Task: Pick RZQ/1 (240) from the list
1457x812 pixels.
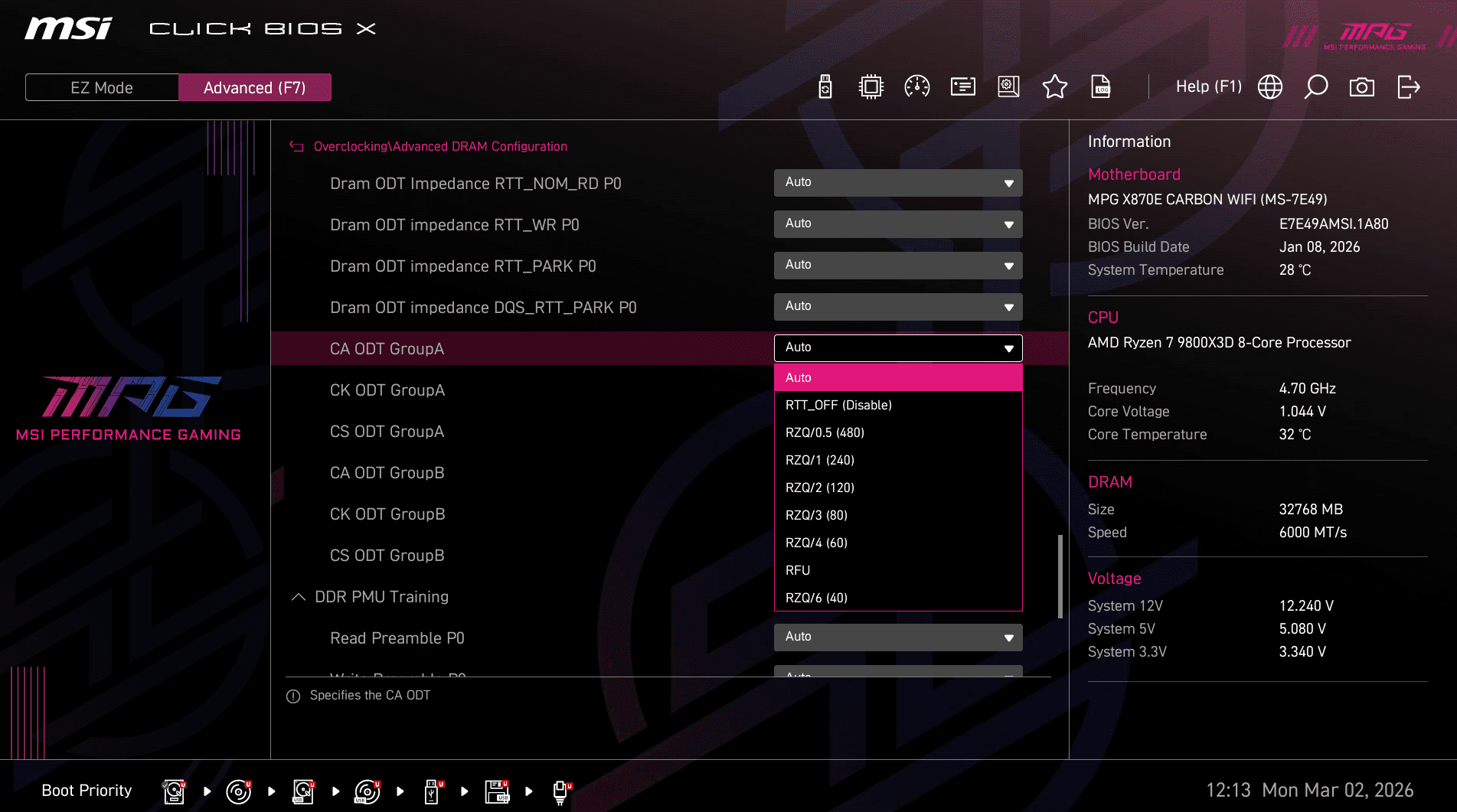Action: pos(898,460)
